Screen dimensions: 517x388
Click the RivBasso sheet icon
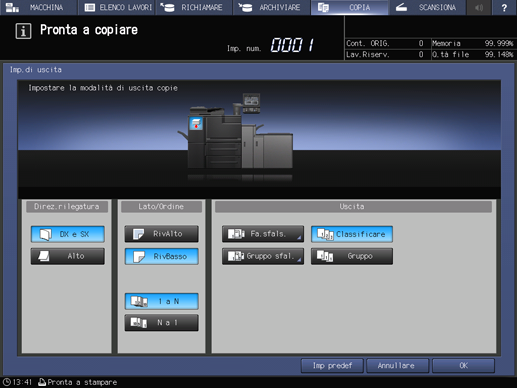pyautogui.click(x=139, y=256)
